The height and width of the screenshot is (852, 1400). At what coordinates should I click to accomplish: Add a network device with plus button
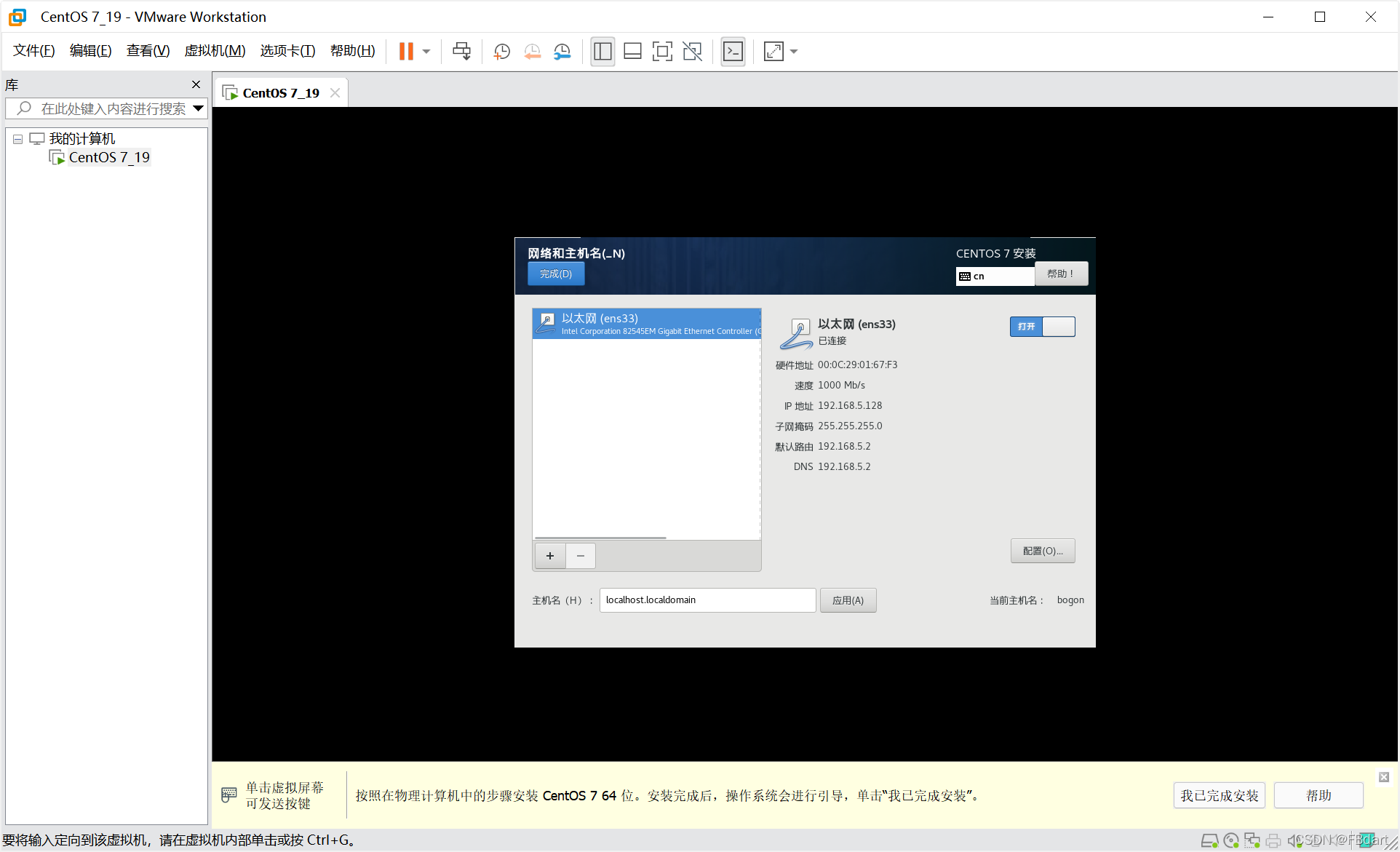(x=550, y=556)
